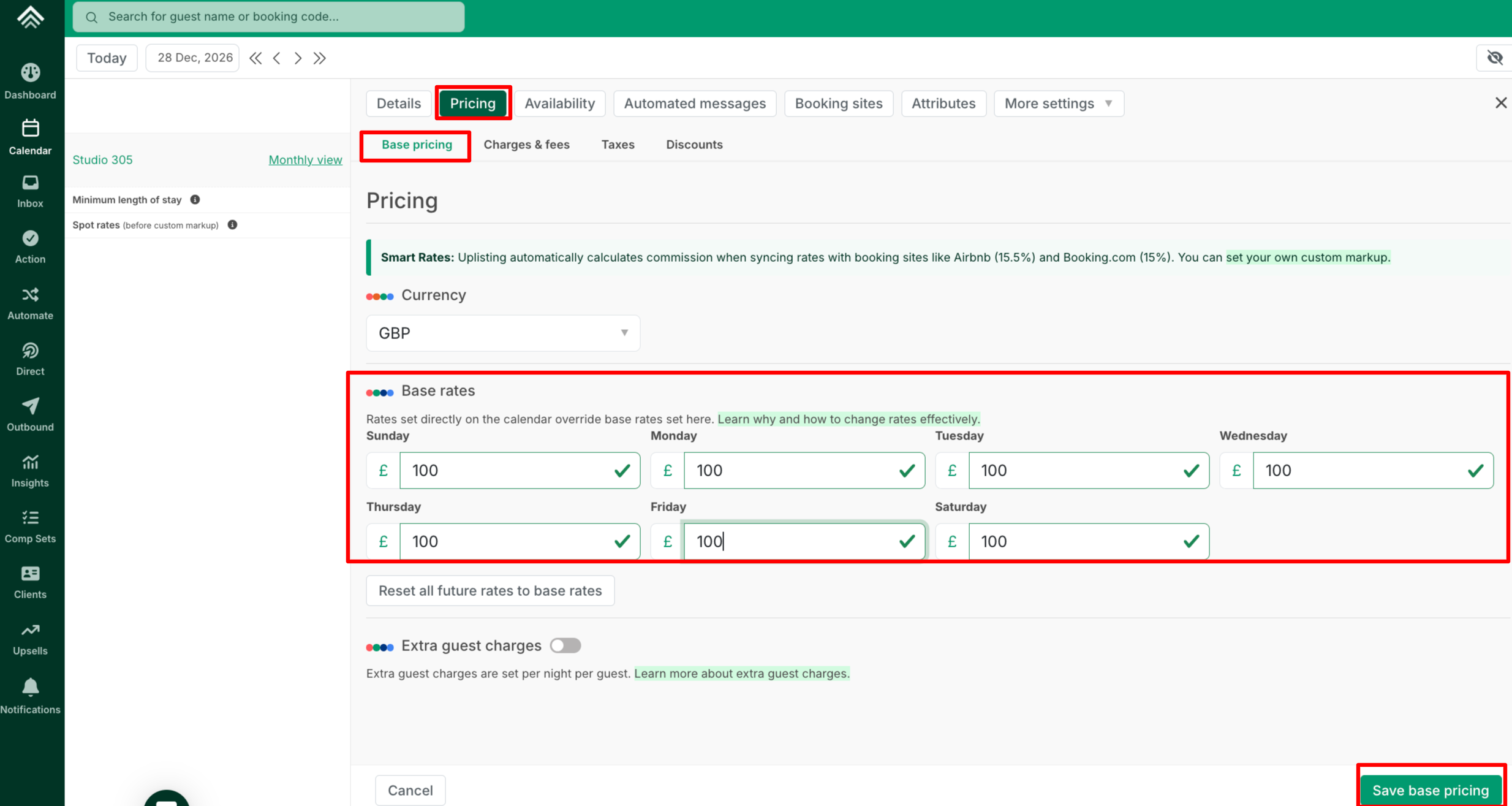Open the Monthly view link
The height and width of the screenshot is (806, 1512).
pos(305,160)
